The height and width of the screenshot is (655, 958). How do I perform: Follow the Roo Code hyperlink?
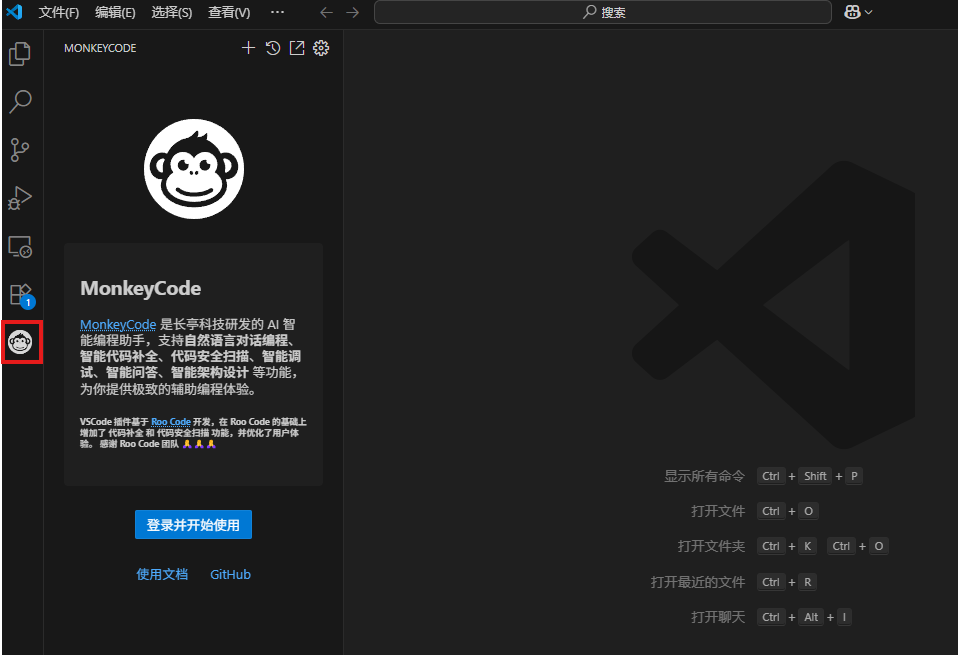point(171,422)
